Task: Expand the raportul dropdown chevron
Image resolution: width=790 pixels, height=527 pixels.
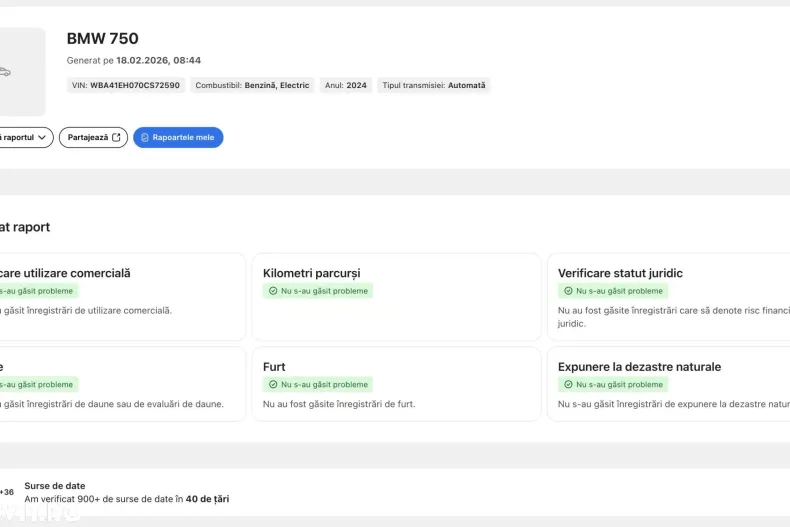Action: point(42,138)
